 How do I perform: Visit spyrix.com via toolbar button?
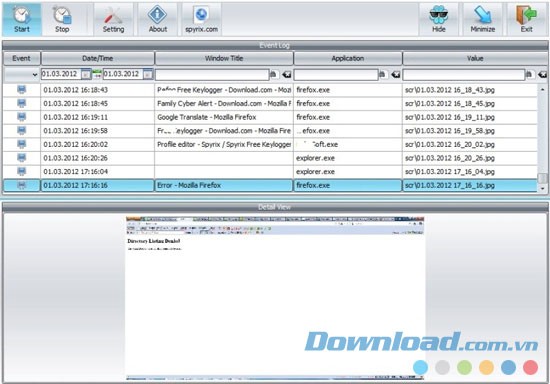(x=201, y=19)
